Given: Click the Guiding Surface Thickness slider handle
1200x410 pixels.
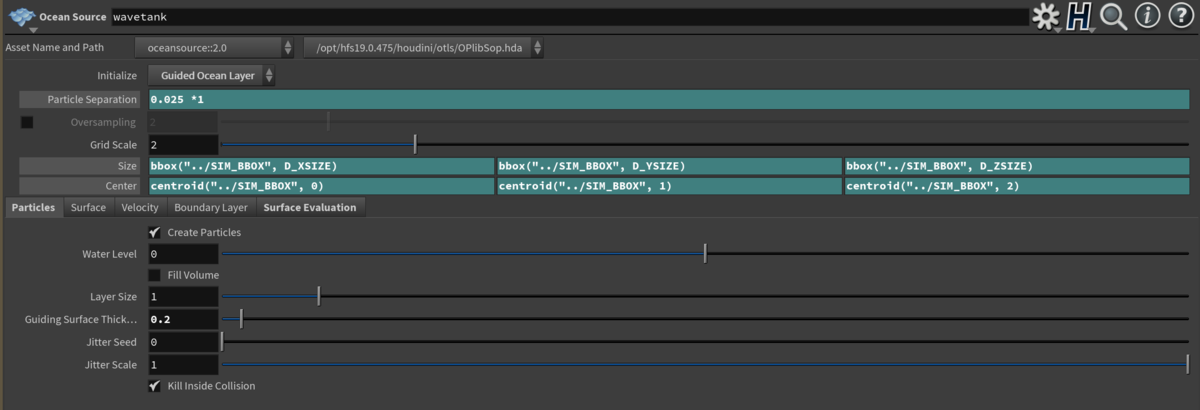Looking at the screenshot, I should coord(241,320).
